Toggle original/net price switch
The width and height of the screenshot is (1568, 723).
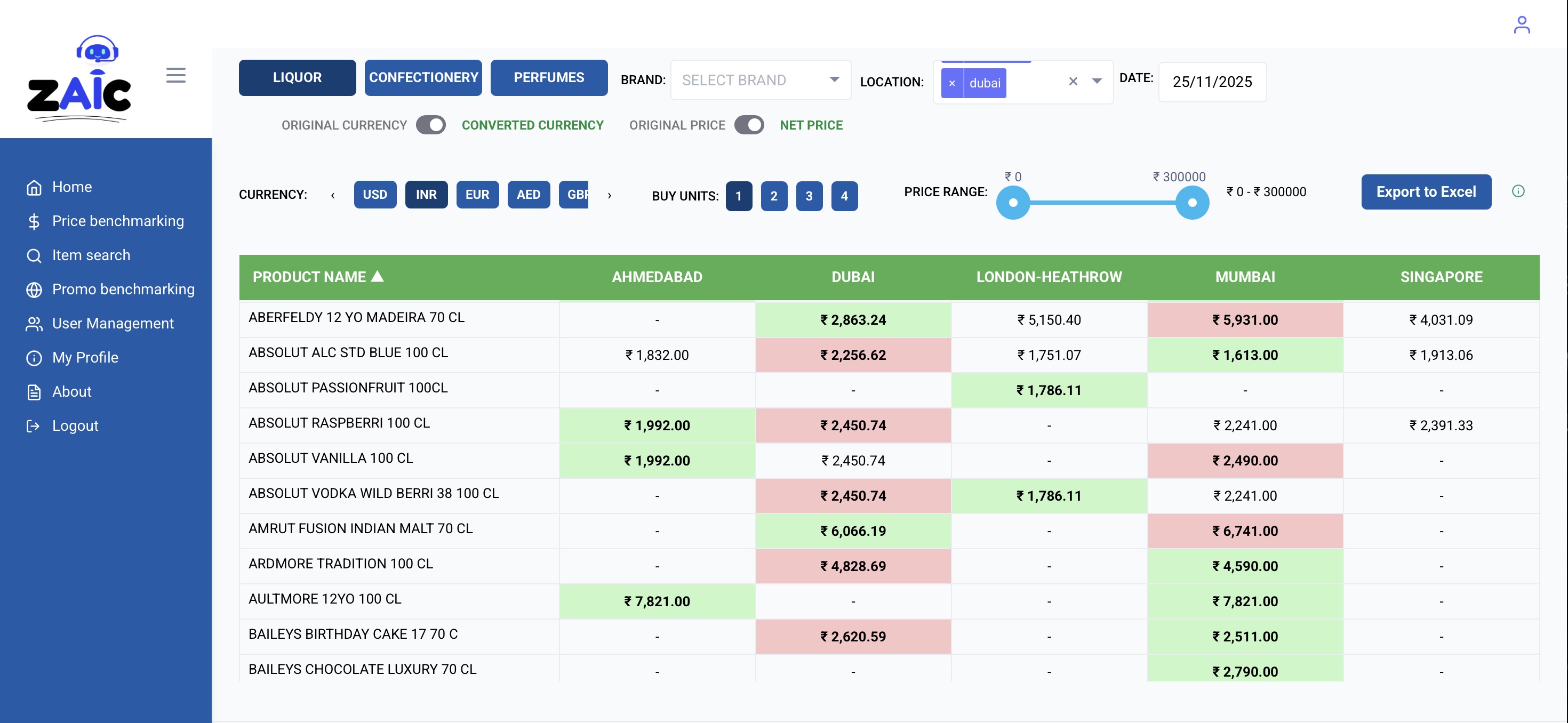tap(749, 125)
